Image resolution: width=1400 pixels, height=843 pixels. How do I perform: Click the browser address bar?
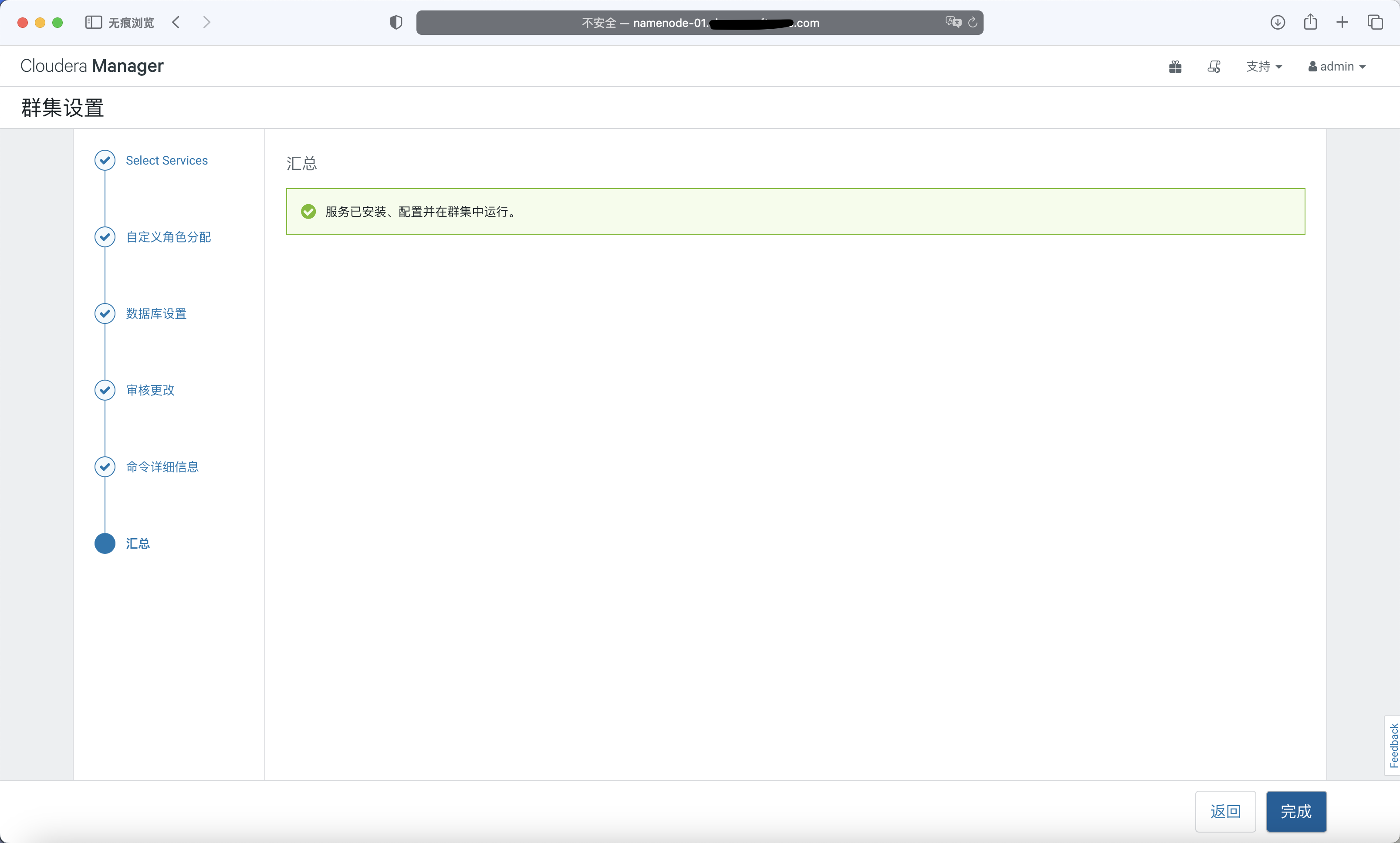(x=699, y=22)
